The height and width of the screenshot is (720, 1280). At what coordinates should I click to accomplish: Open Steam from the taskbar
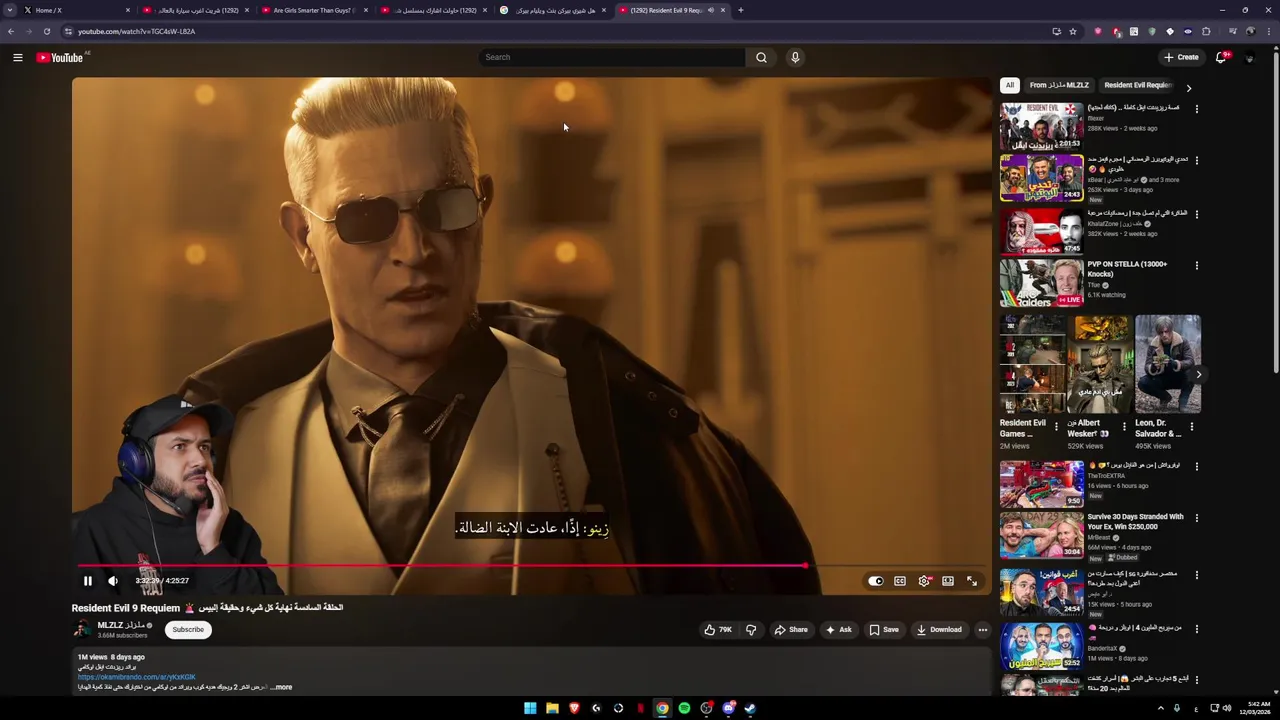[x=750, y=708]
